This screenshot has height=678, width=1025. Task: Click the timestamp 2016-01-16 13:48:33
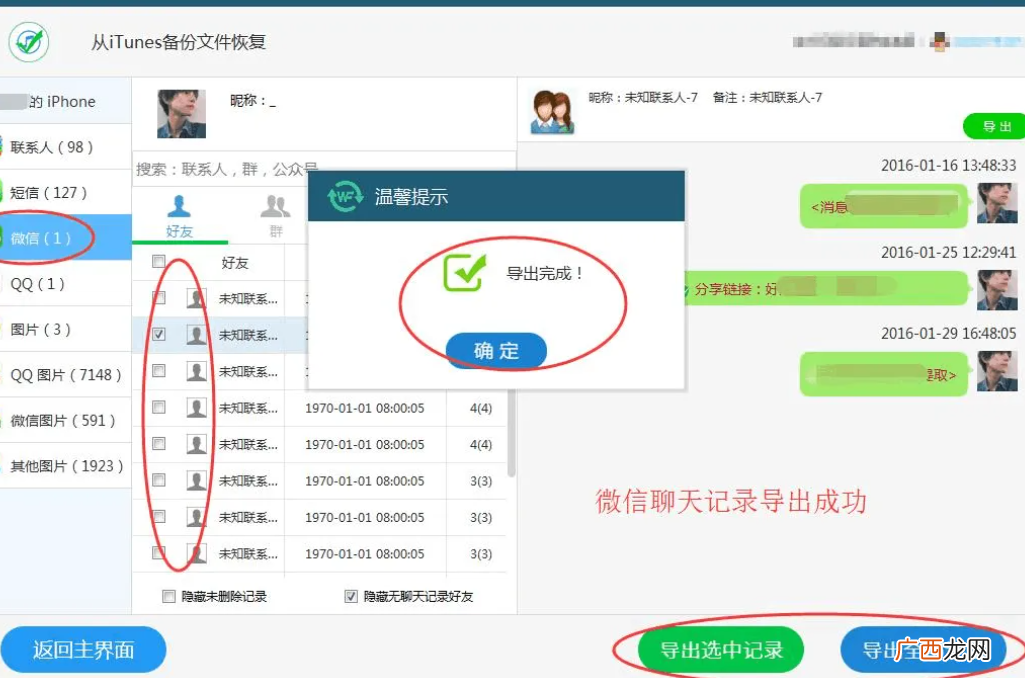[x=949, y=165]
